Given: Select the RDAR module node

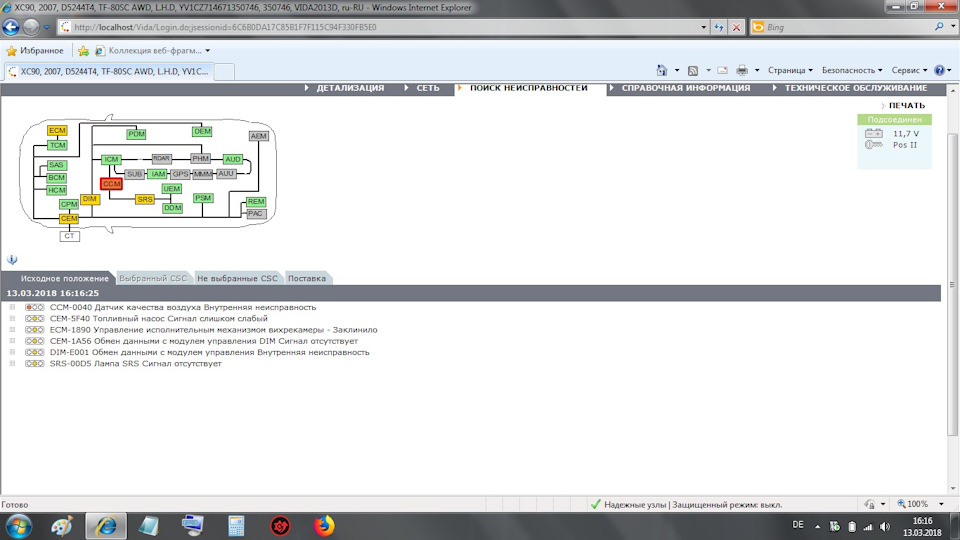Looking at the screenshot, I should click(161, 159).
